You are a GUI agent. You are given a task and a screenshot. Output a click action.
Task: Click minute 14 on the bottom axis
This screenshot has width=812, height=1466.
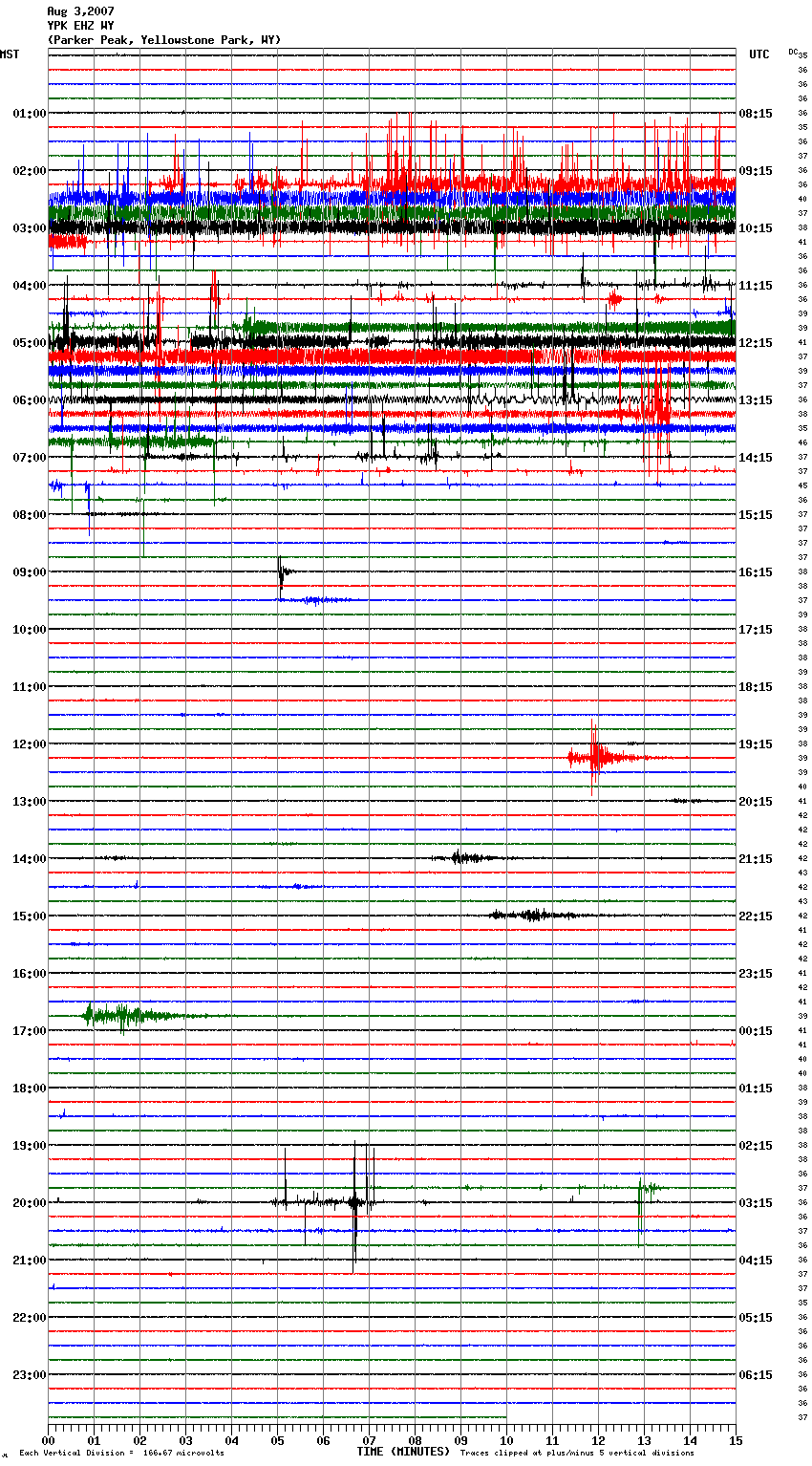tap(690, 1440)
